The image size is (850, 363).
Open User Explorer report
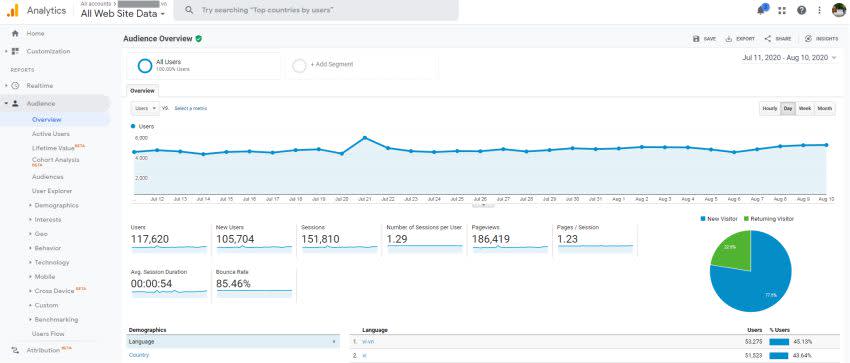pyautogui.click(x=52, y=191)
